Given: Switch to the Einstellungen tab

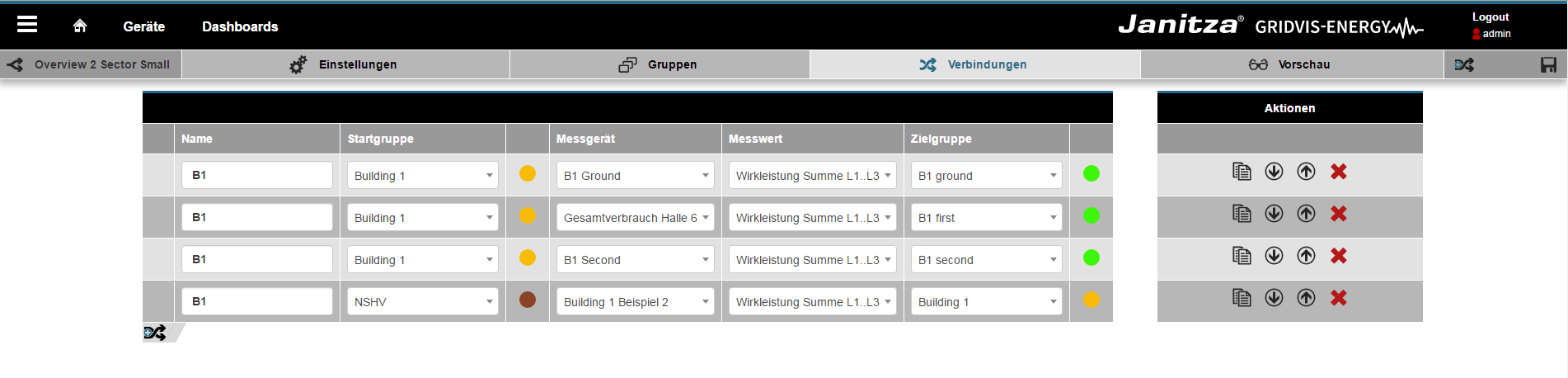Looking at the screenshot, I should click(345, 64).
